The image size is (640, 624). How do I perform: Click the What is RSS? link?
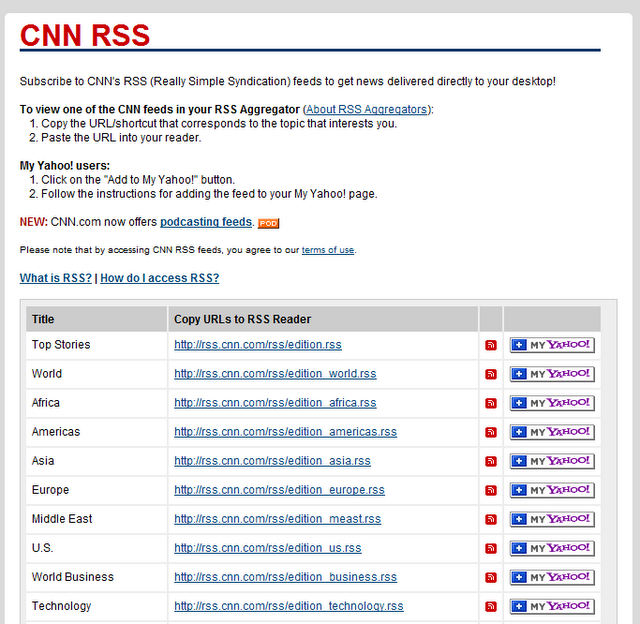(x=56, y=278)
